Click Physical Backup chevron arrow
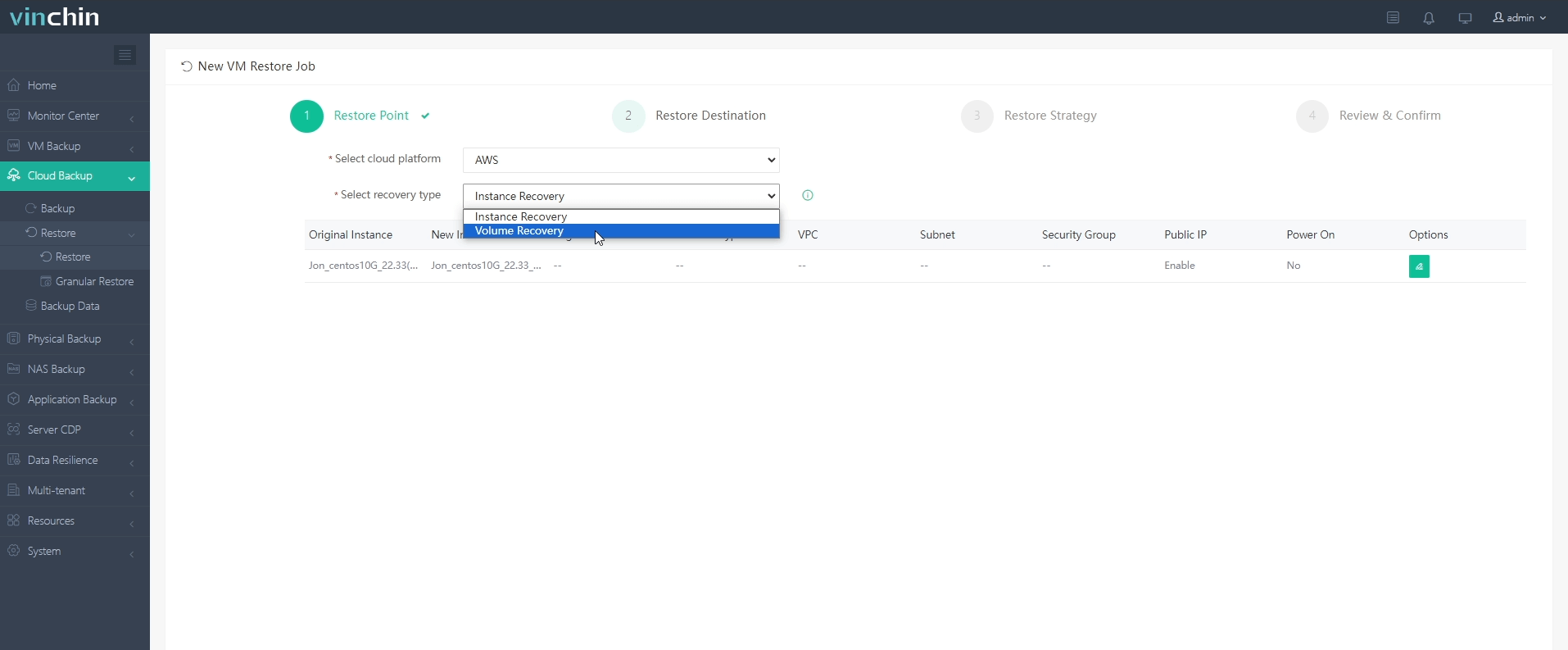This screenshot has height=650, width=1568. coord(132,341)
